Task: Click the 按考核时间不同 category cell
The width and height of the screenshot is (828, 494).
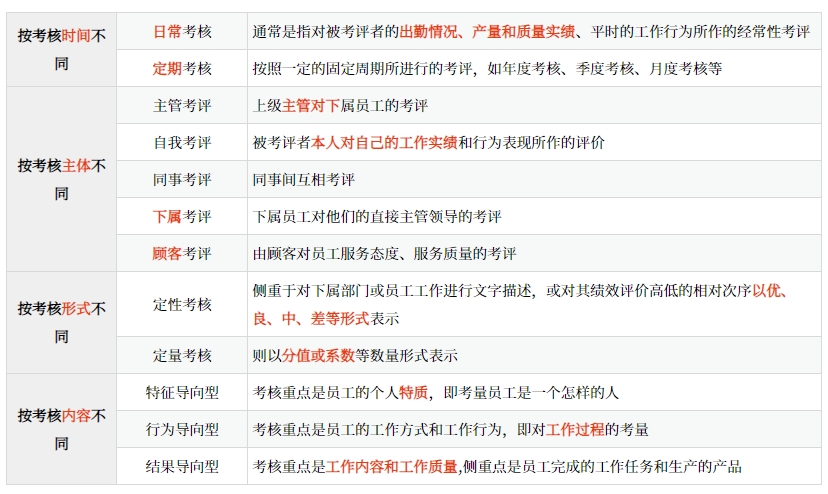Action: pos(62,50)
